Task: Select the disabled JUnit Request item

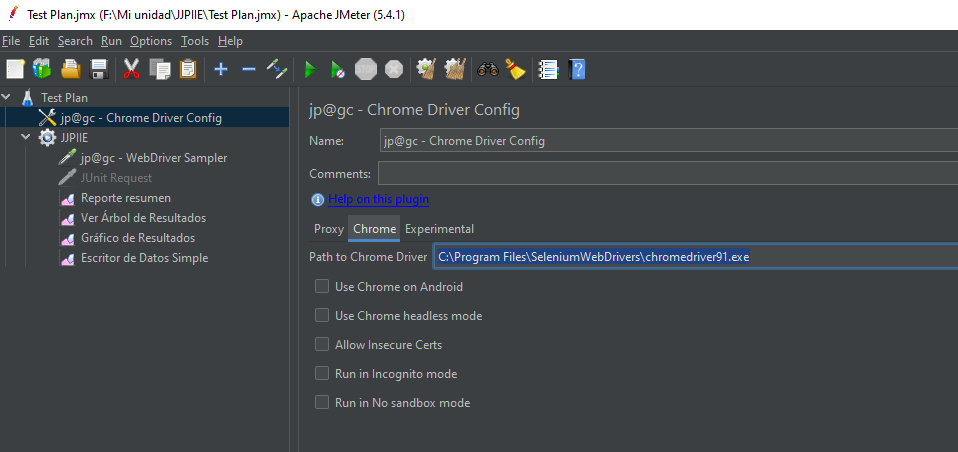Action: tap(116, 178)
